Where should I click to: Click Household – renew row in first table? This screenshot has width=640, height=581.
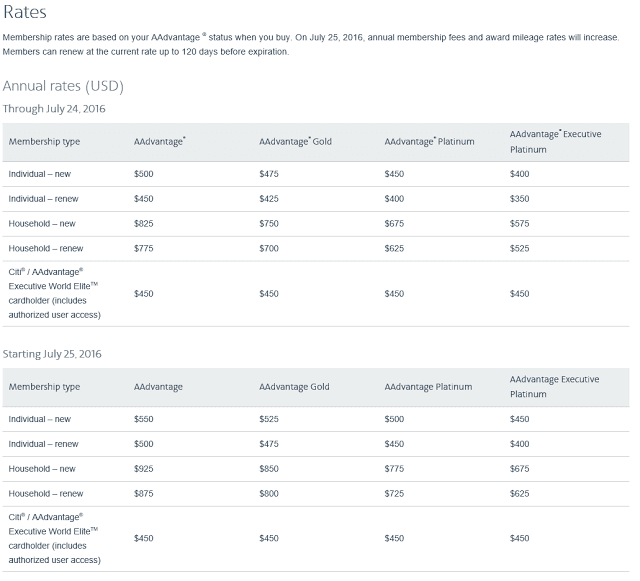point(316,248)
